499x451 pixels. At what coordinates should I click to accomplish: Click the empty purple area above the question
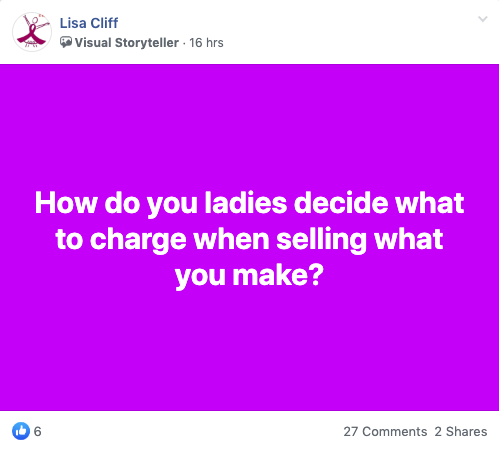tap(249, 127)
